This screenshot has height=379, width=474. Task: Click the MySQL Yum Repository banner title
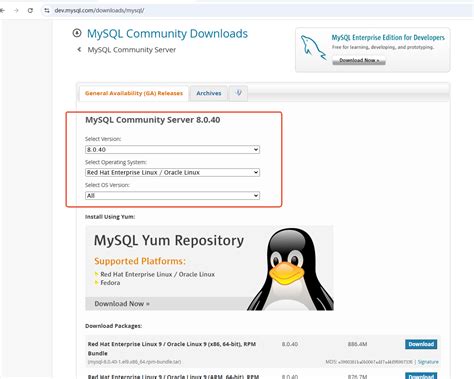(x=169, y=240)
